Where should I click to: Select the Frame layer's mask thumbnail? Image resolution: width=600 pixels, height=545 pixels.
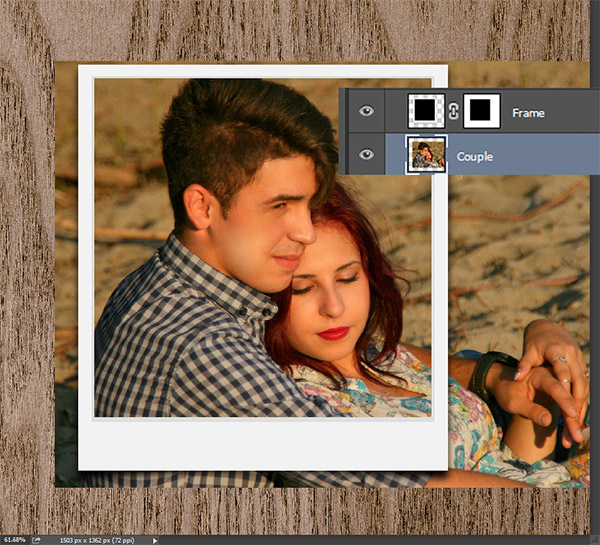coord(481,112)
